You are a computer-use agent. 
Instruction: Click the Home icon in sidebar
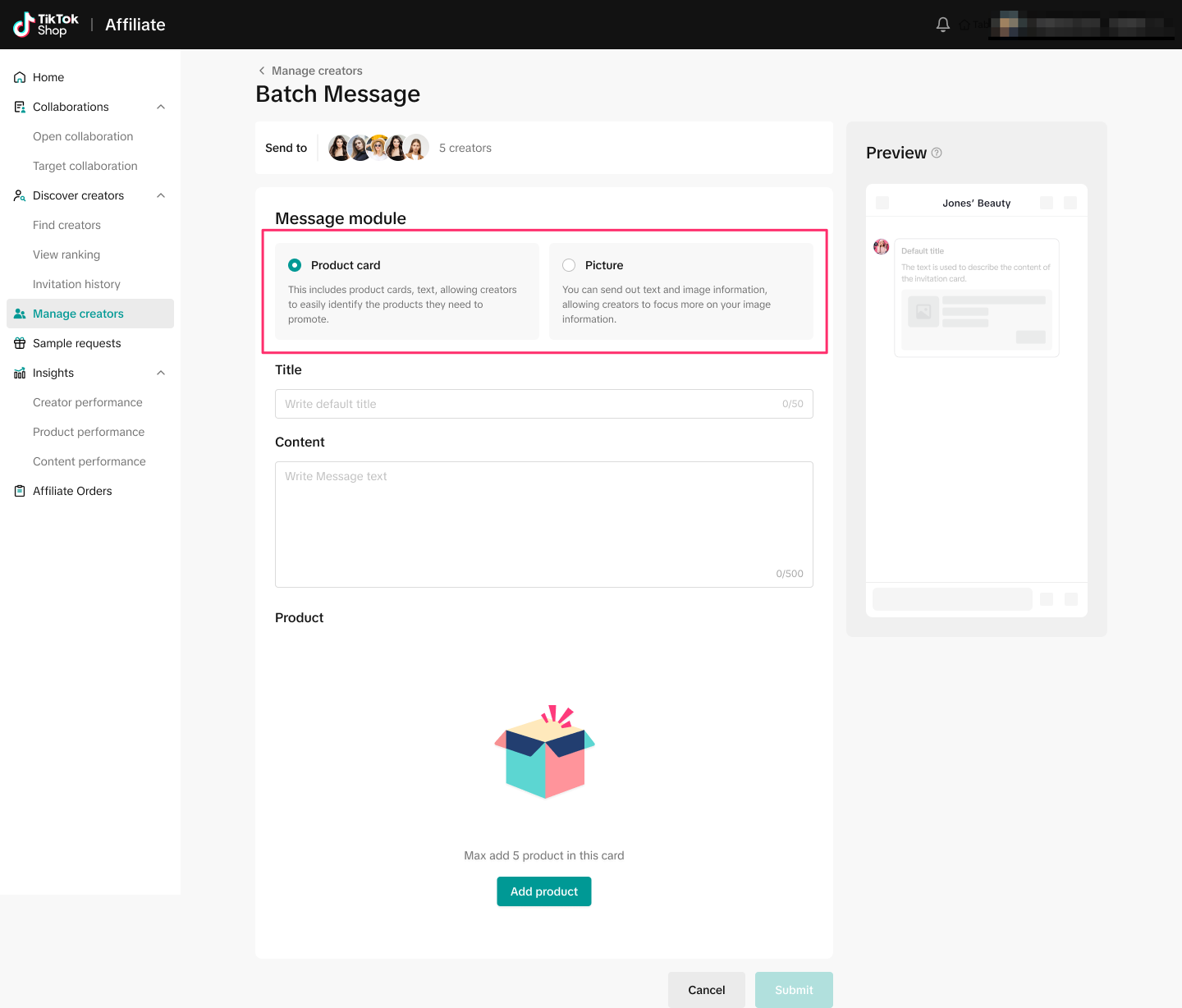(x=20, y=77)
